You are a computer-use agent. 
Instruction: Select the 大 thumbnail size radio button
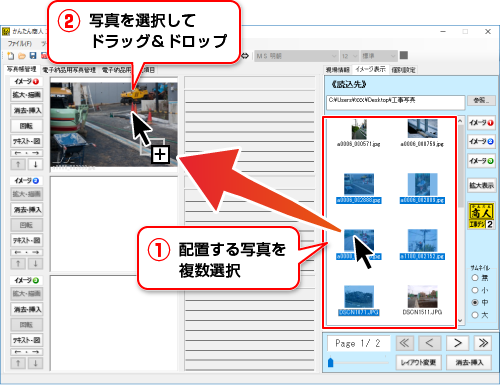click(475, 315)
